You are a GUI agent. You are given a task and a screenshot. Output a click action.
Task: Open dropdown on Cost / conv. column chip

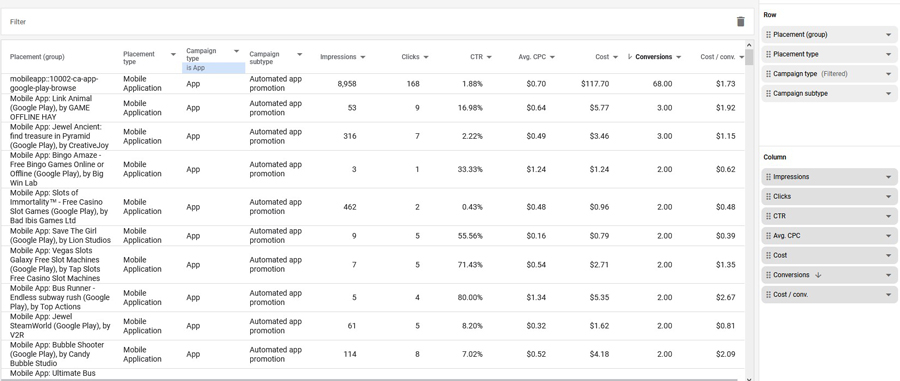tap(888, 294)
